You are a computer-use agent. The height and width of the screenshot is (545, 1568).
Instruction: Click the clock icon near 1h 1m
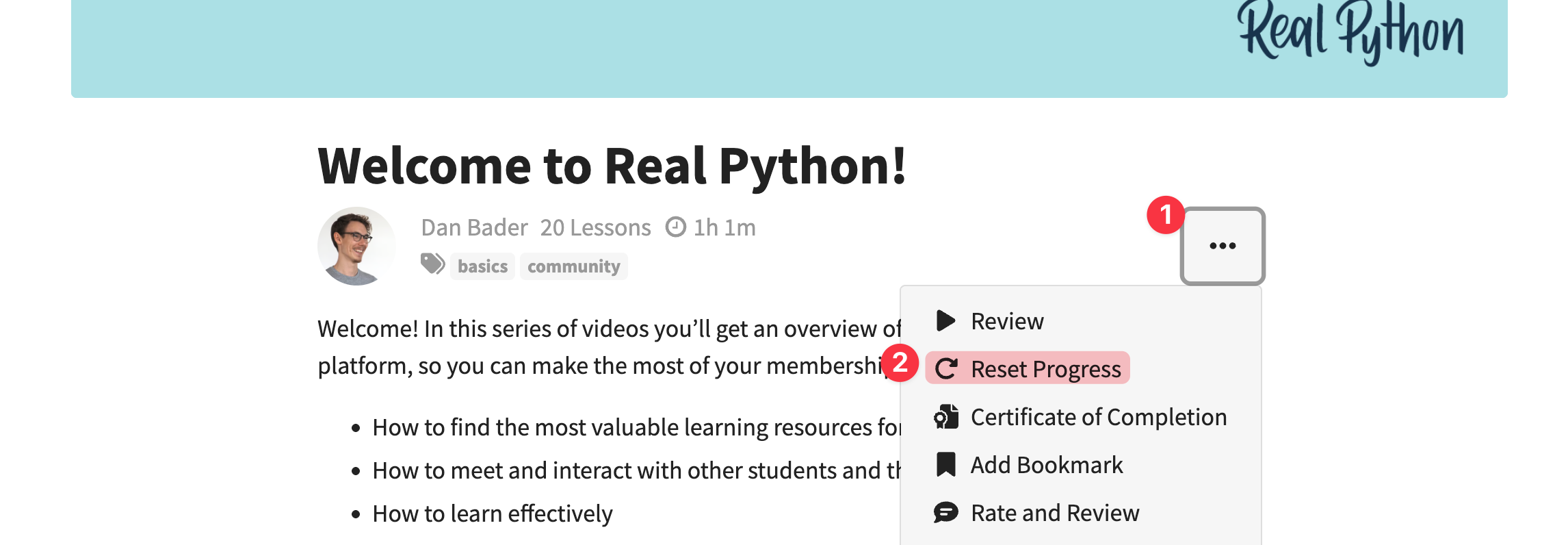point(676,227)
